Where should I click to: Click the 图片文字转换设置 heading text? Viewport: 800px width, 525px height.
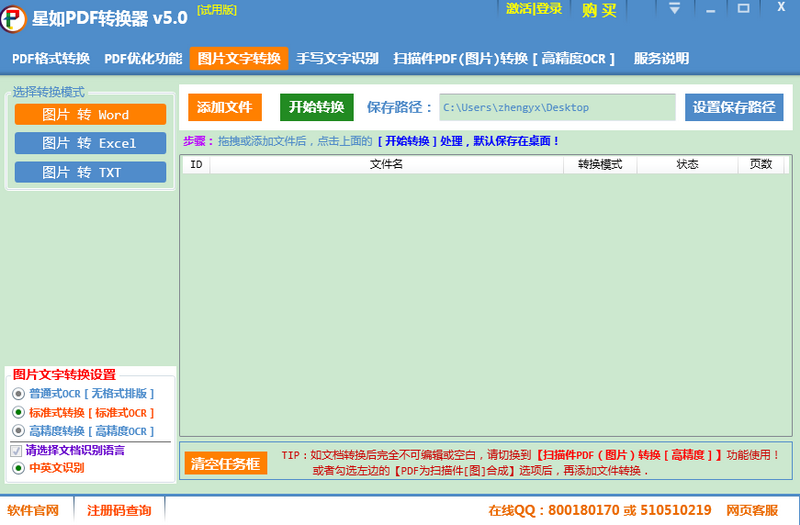point(64,374)
